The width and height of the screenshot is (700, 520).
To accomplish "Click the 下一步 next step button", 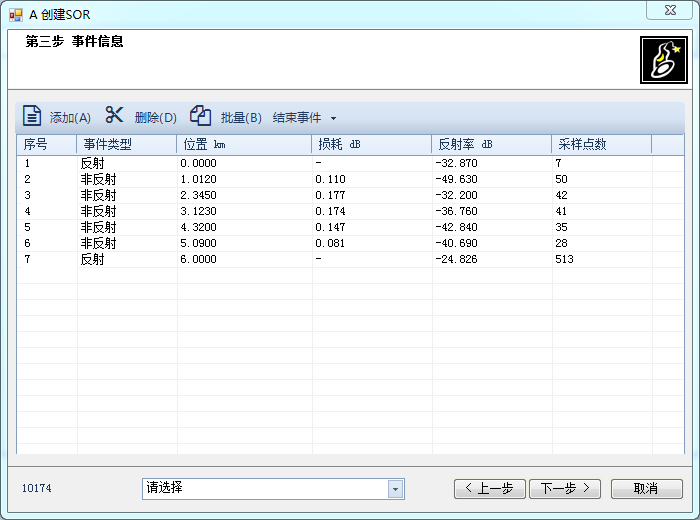I will click(x=565, y=489).
